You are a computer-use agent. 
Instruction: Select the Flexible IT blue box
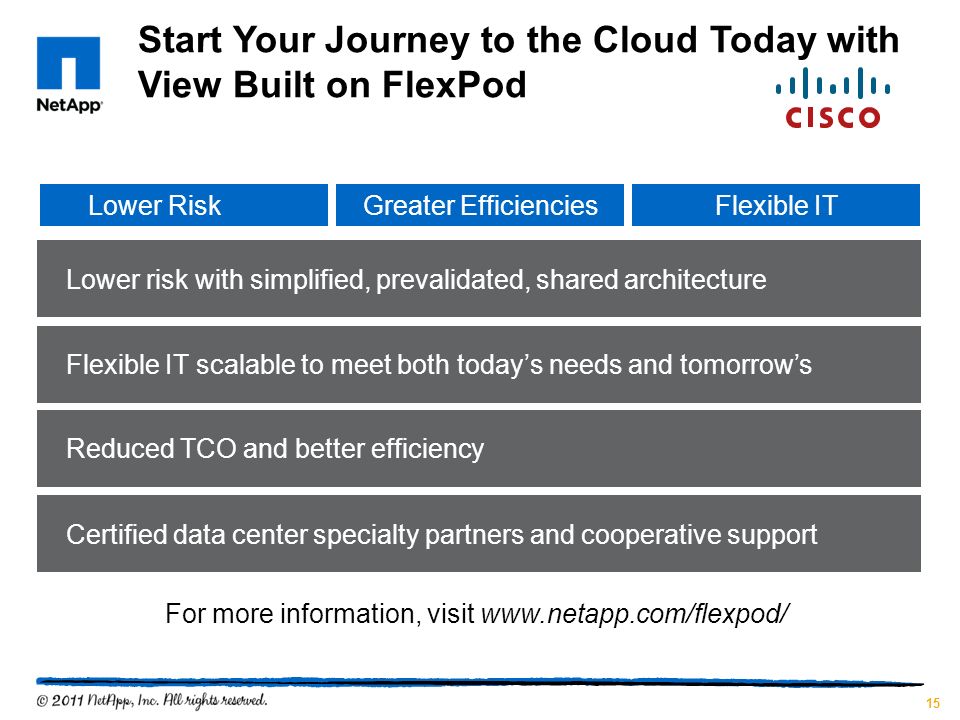pyautogui.click(x=776, y=205)
